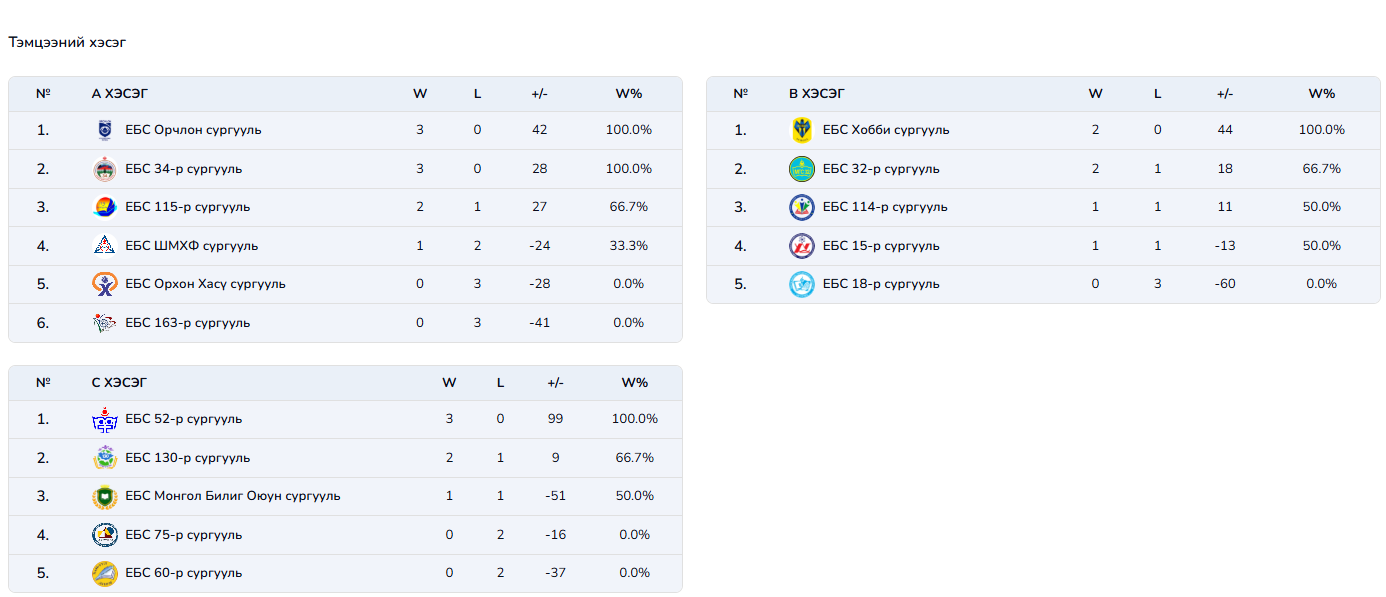
Task: Open ЕБС 130-р сургууль team link
Action: [x=187, y=458]
